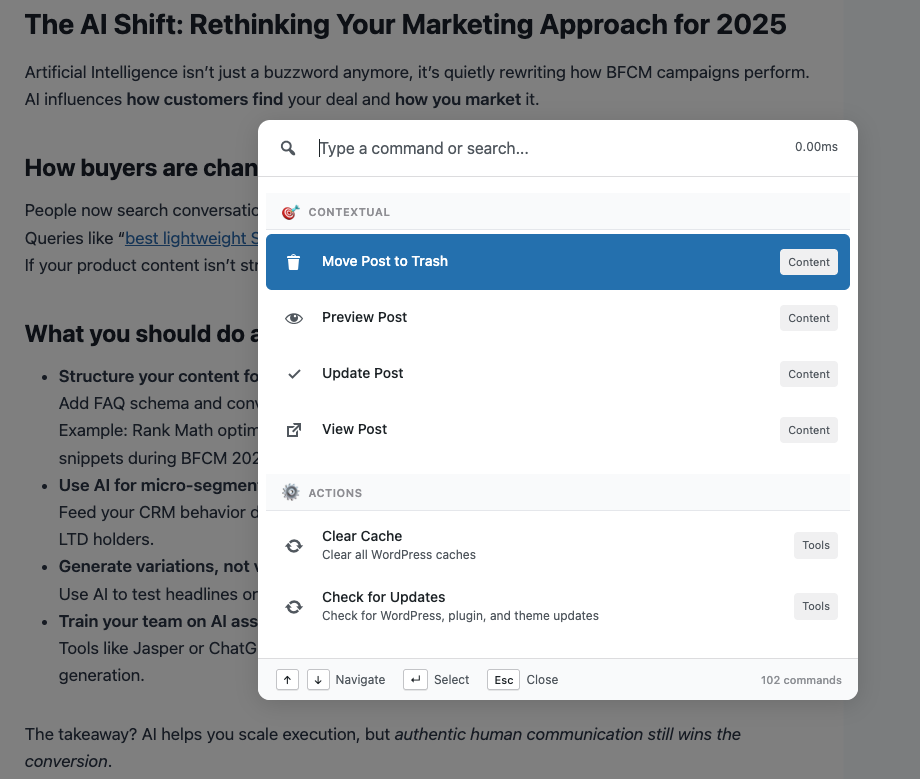The height and width of the screenshot is (779, 920).
Task: Click the Enter select key button
Action: coord(415,680)
